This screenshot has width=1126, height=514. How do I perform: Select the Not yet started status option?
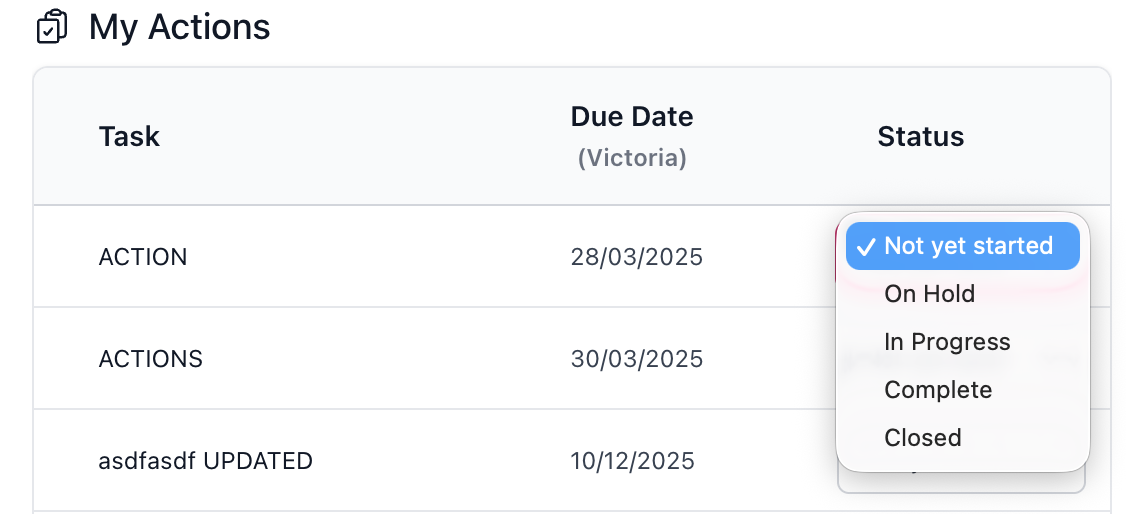(x=968, y=246)
